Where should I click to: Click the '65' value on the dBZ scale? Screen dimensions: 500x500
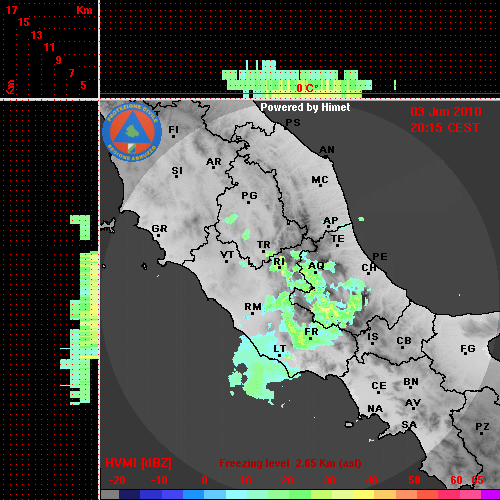pos(477,480)
